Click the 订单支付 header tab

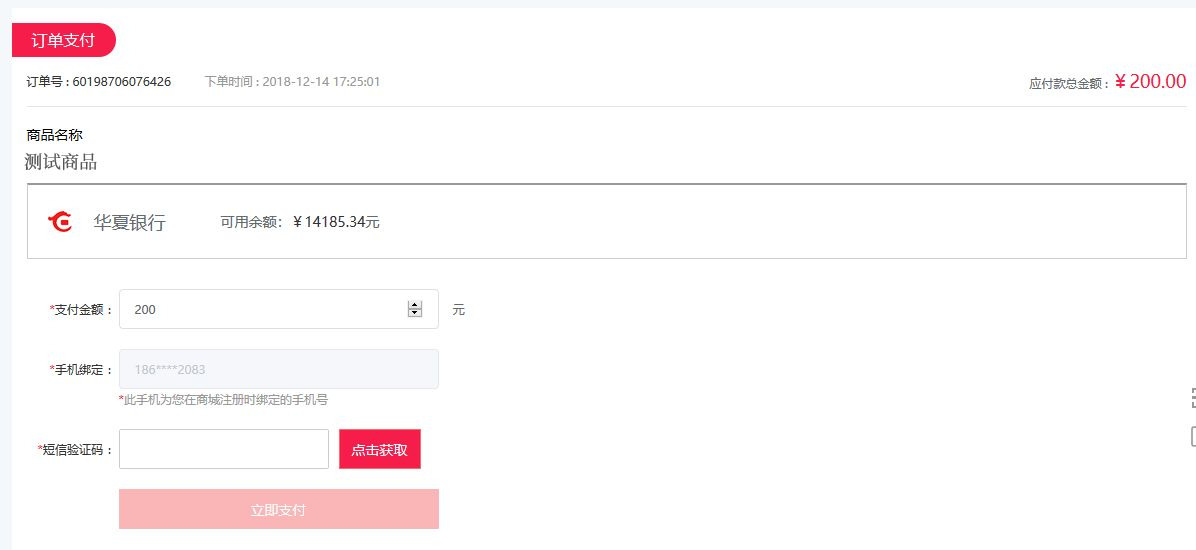pos(63,40)
